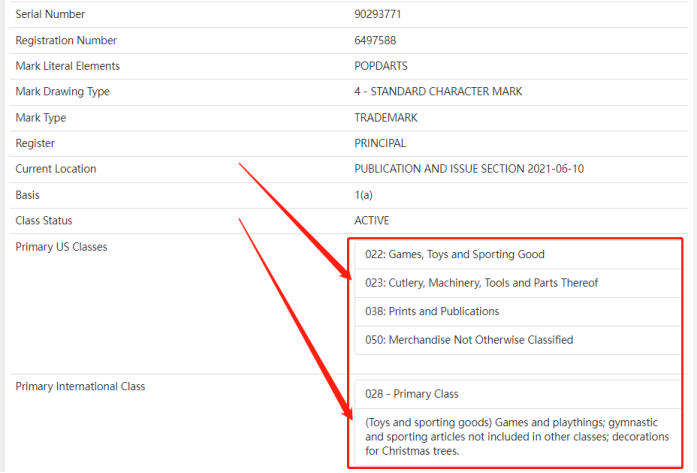The height and width of the screenshot is (473, 697).
Task: Select 'PUBLICATION AND ISSUE SECTION 2021-06-10' value
Action: point(469,169)
